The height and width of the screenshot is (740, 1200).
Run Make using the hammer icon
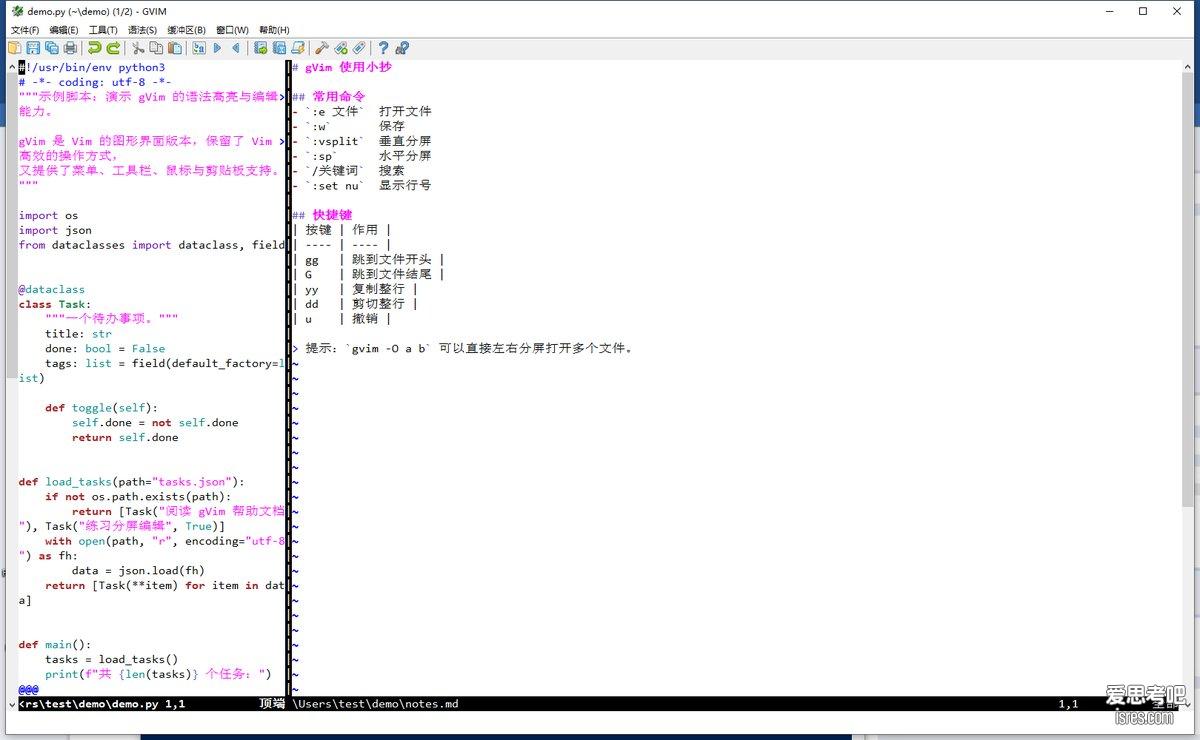pos(322,48)
